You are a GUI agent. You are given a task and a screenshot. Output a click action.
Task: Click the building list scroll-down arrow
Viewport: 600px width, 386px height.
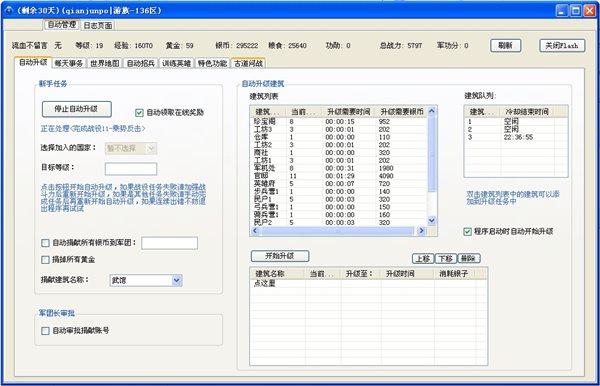tap(432, 220)
